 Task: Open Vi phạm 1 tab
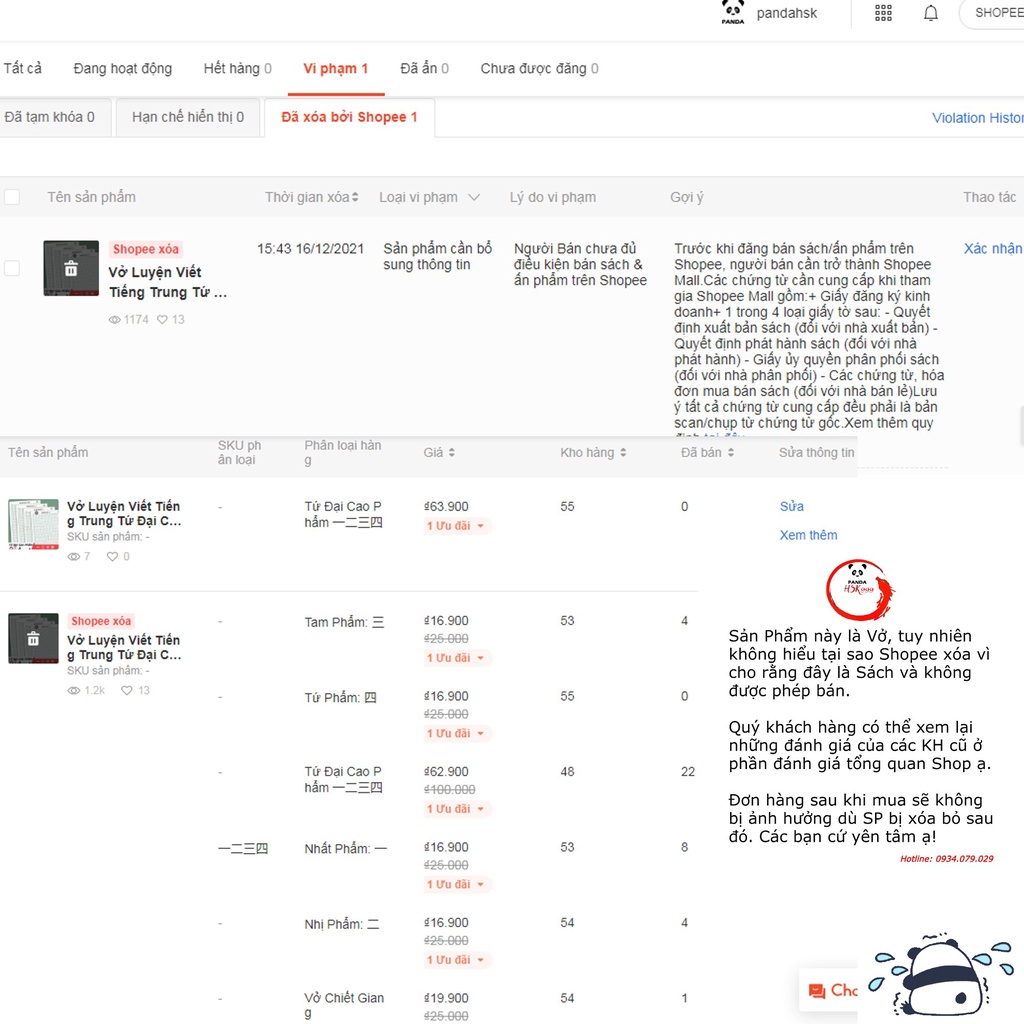click(336, 68)
